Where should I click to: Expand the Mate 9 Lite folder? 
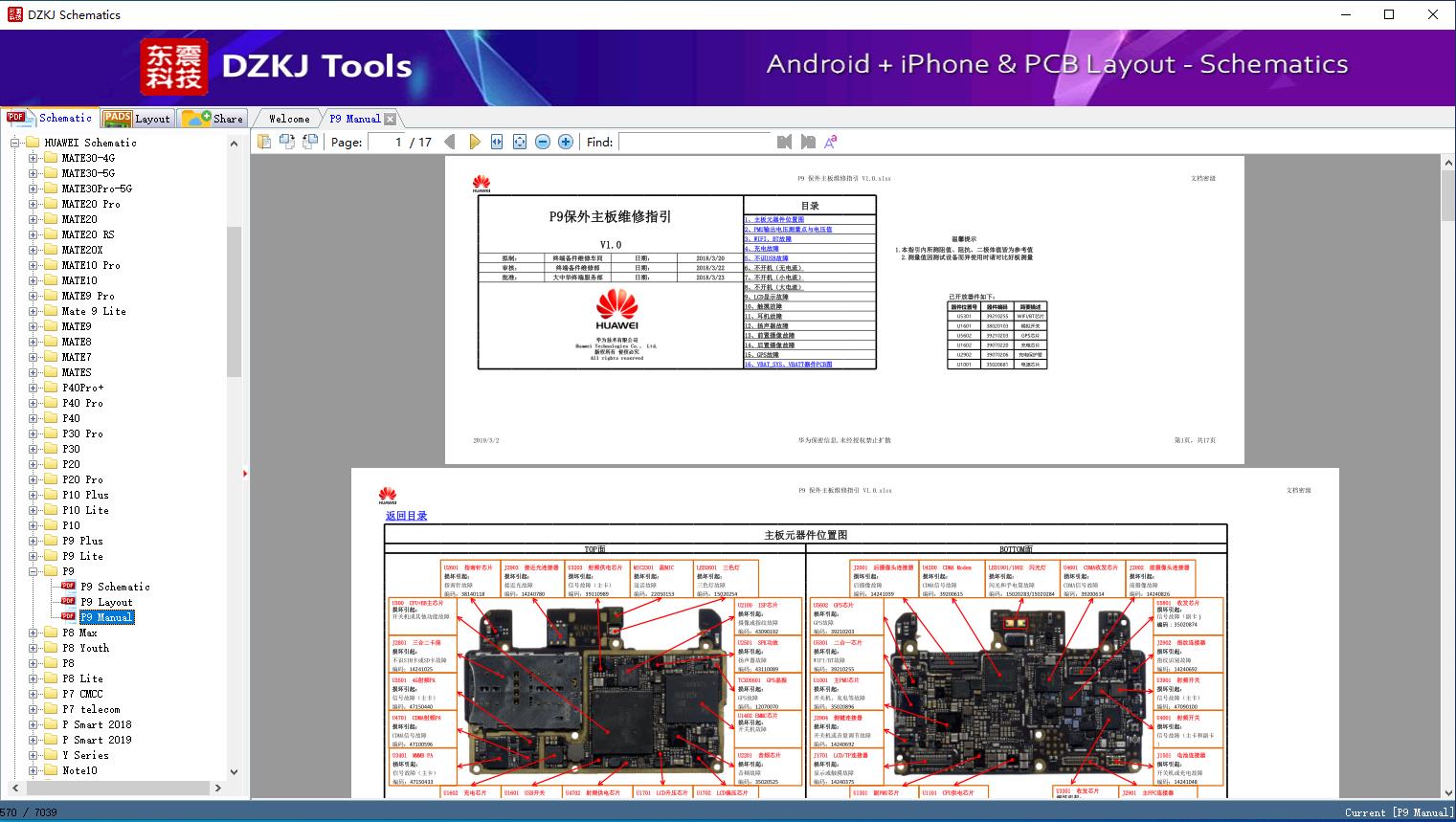pyautogui.click(x=34, y=311)
